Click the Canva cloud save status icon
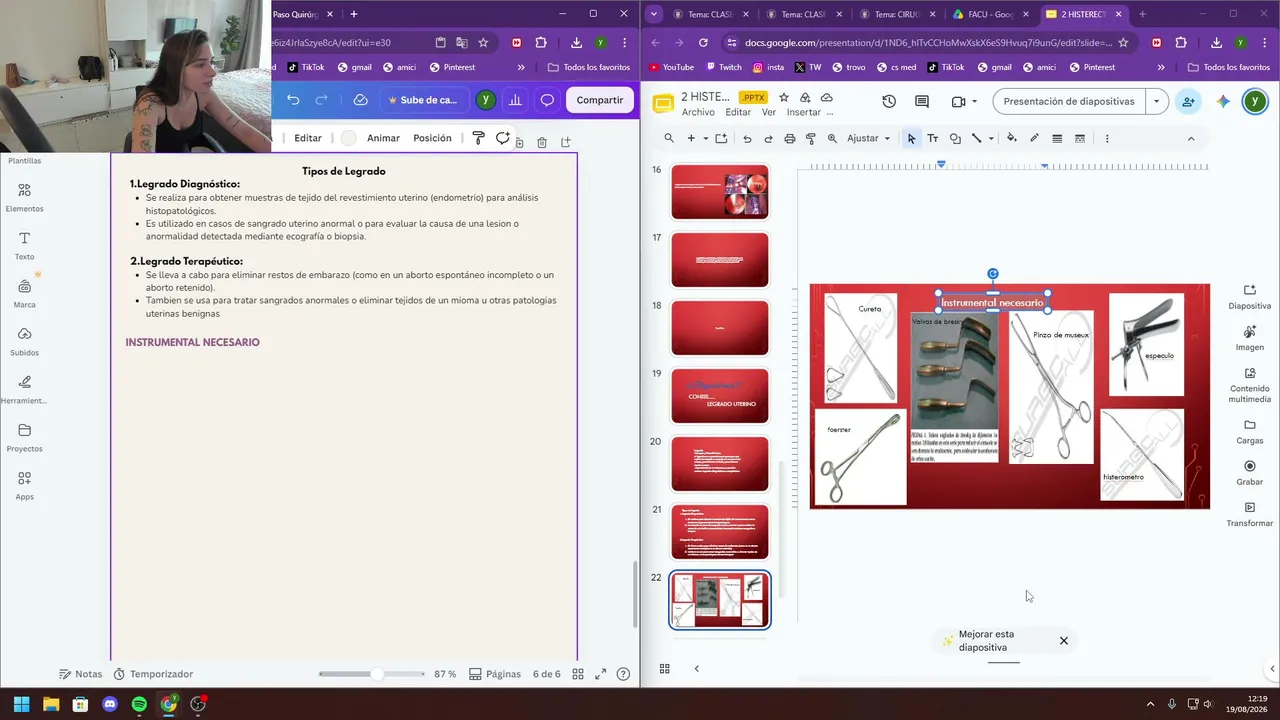The image size is (1280, 720). [x=361, y=100]
